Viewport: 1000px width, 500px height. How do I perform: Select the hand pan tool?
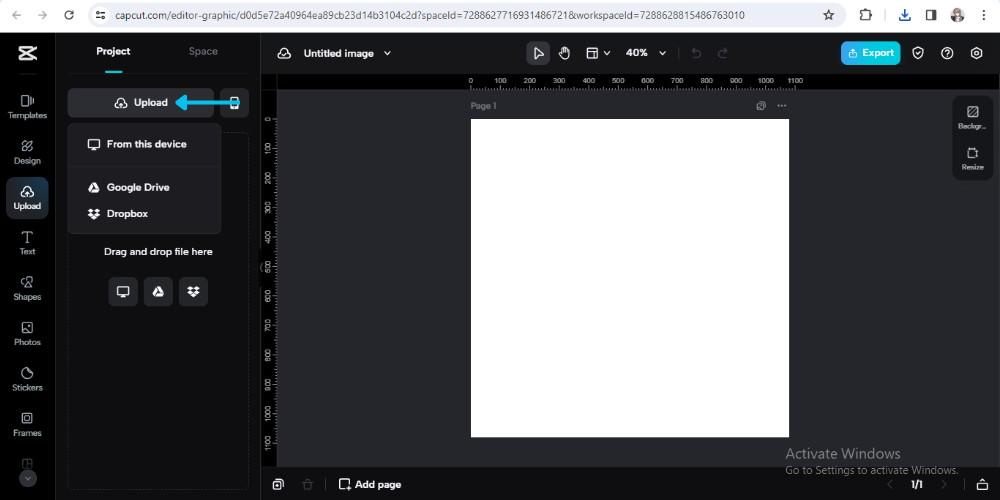pyautogui.click(x=564, y=53)
